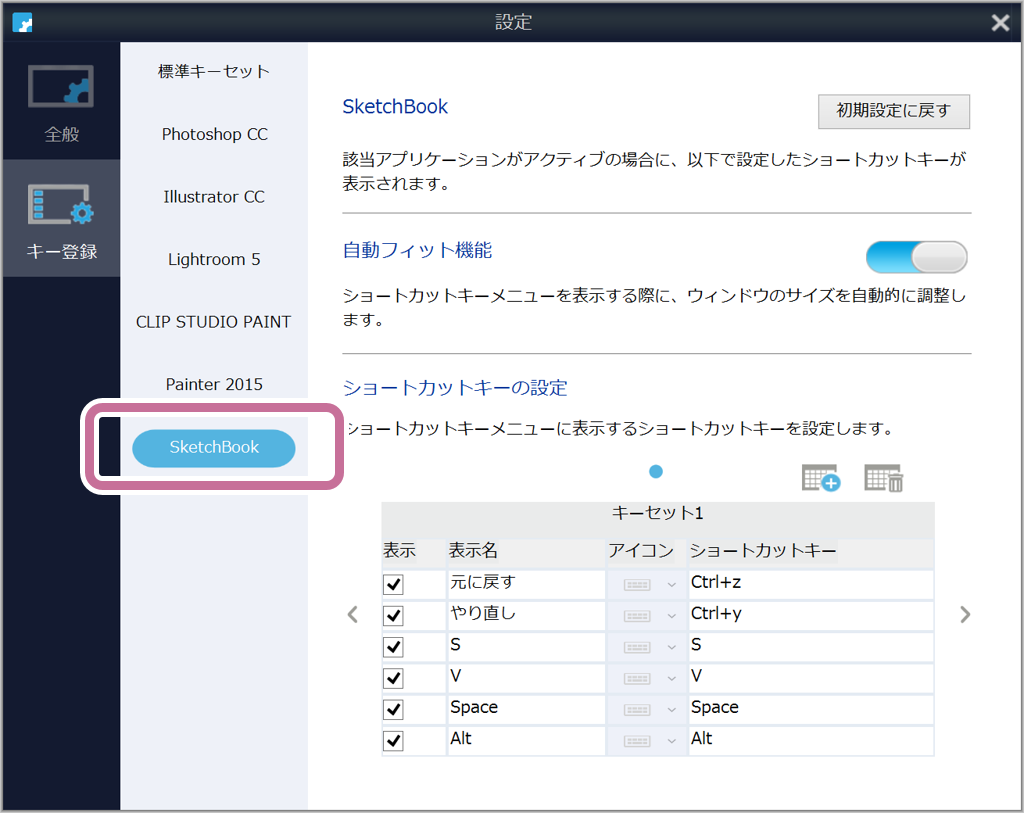Click the 自動フィット機能 section heading
This screenshot has width=1024, height=813.
tap(417, 250)
